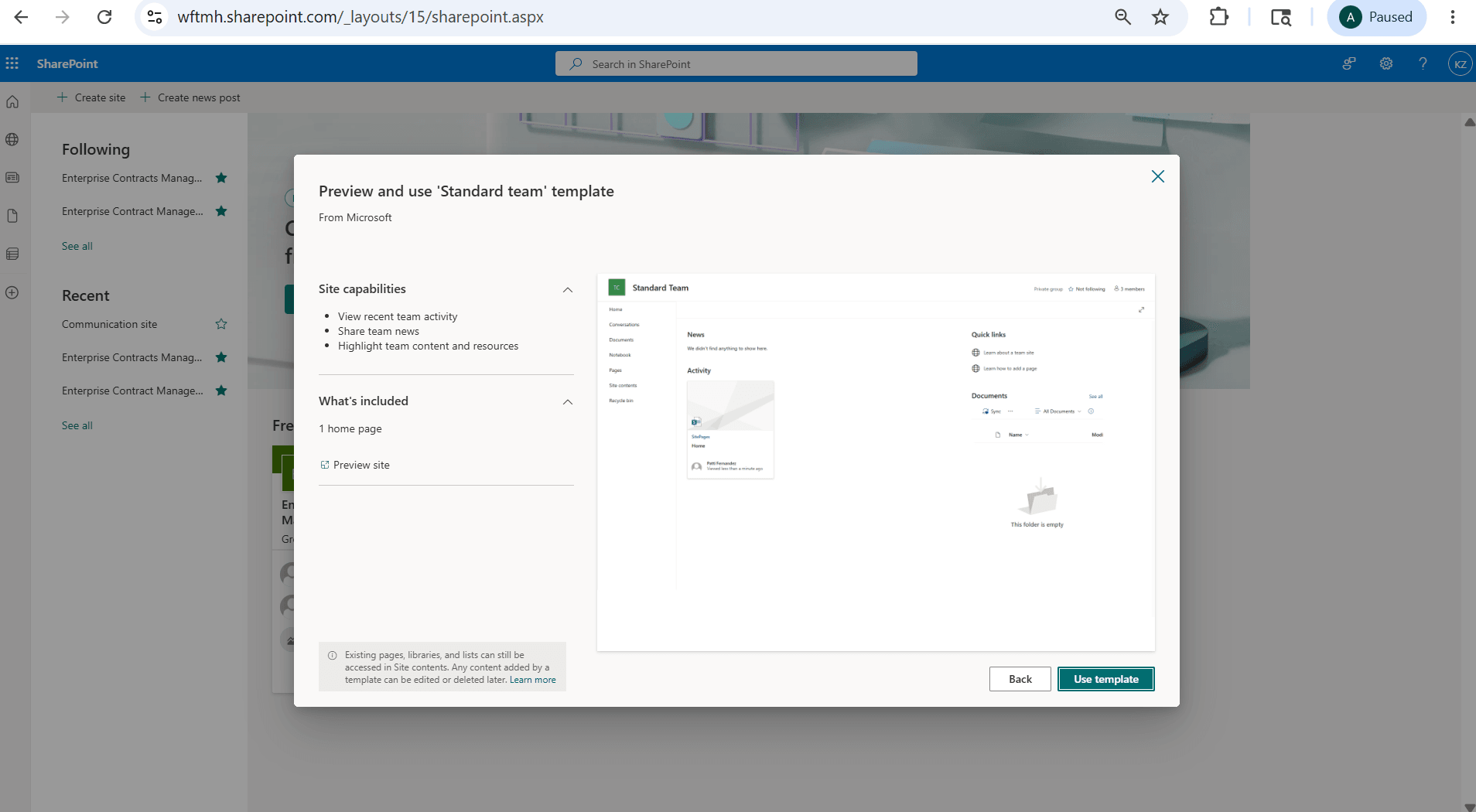
Task: Open the Copilot/chat icon in header
Action: tap(1349, 63)
